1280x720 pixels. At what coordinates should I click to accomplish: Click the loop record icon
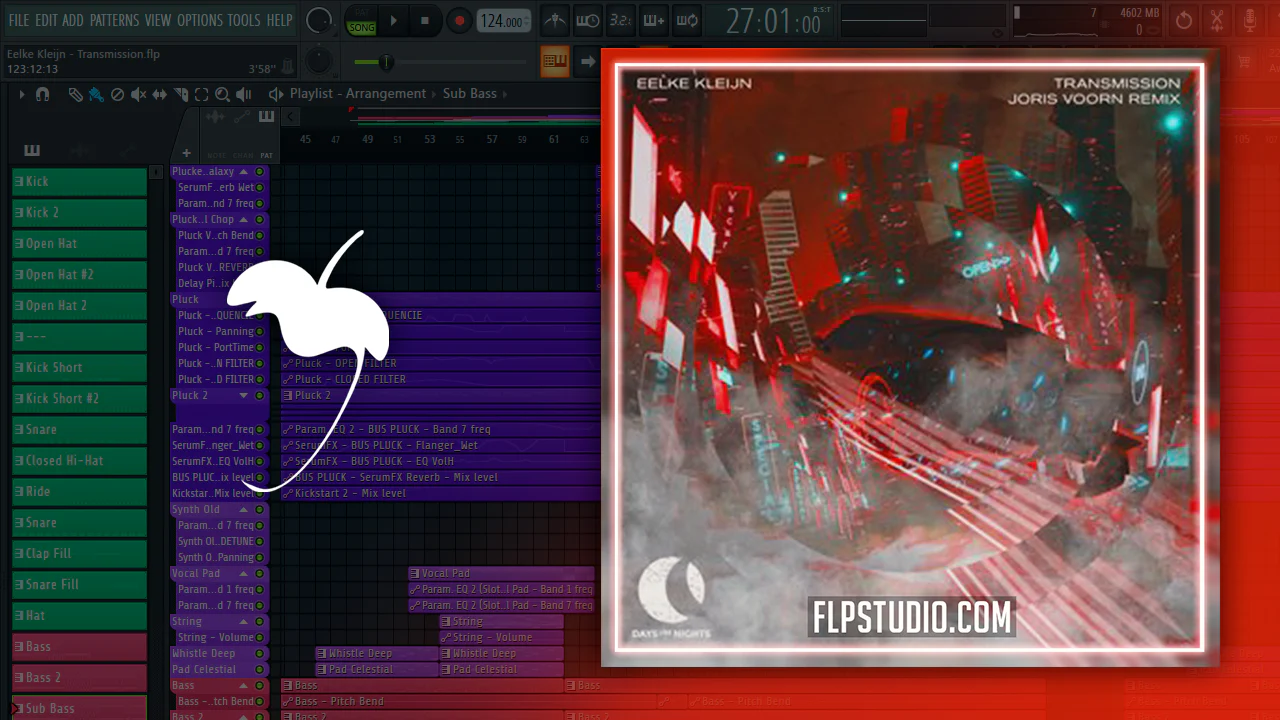pyautogui.click(x=687, y=20)
